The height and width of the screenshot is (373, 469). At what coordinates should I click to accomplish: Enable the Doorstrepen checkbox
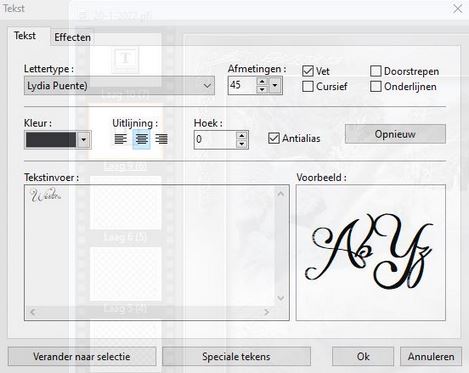[x=376, y=71]
